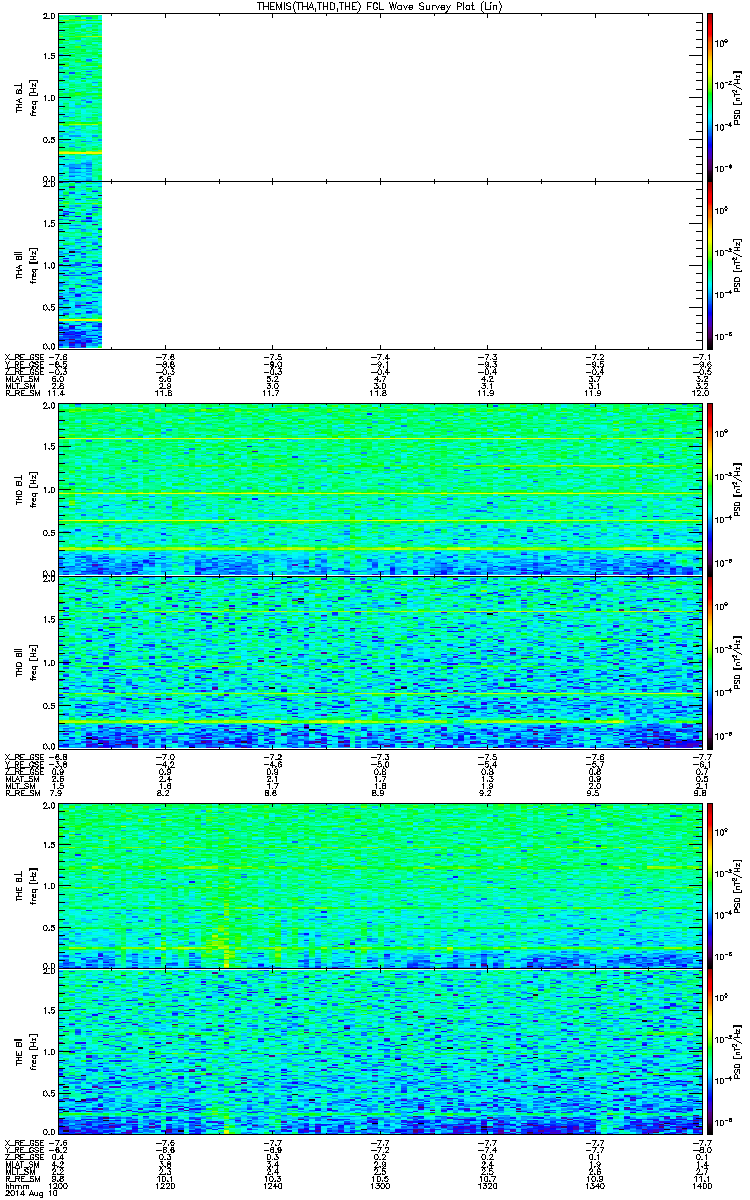Screen dimensions: 750x1200
Task: Select the THE BII spectrogram panel
Action: tap(379, 1051)
